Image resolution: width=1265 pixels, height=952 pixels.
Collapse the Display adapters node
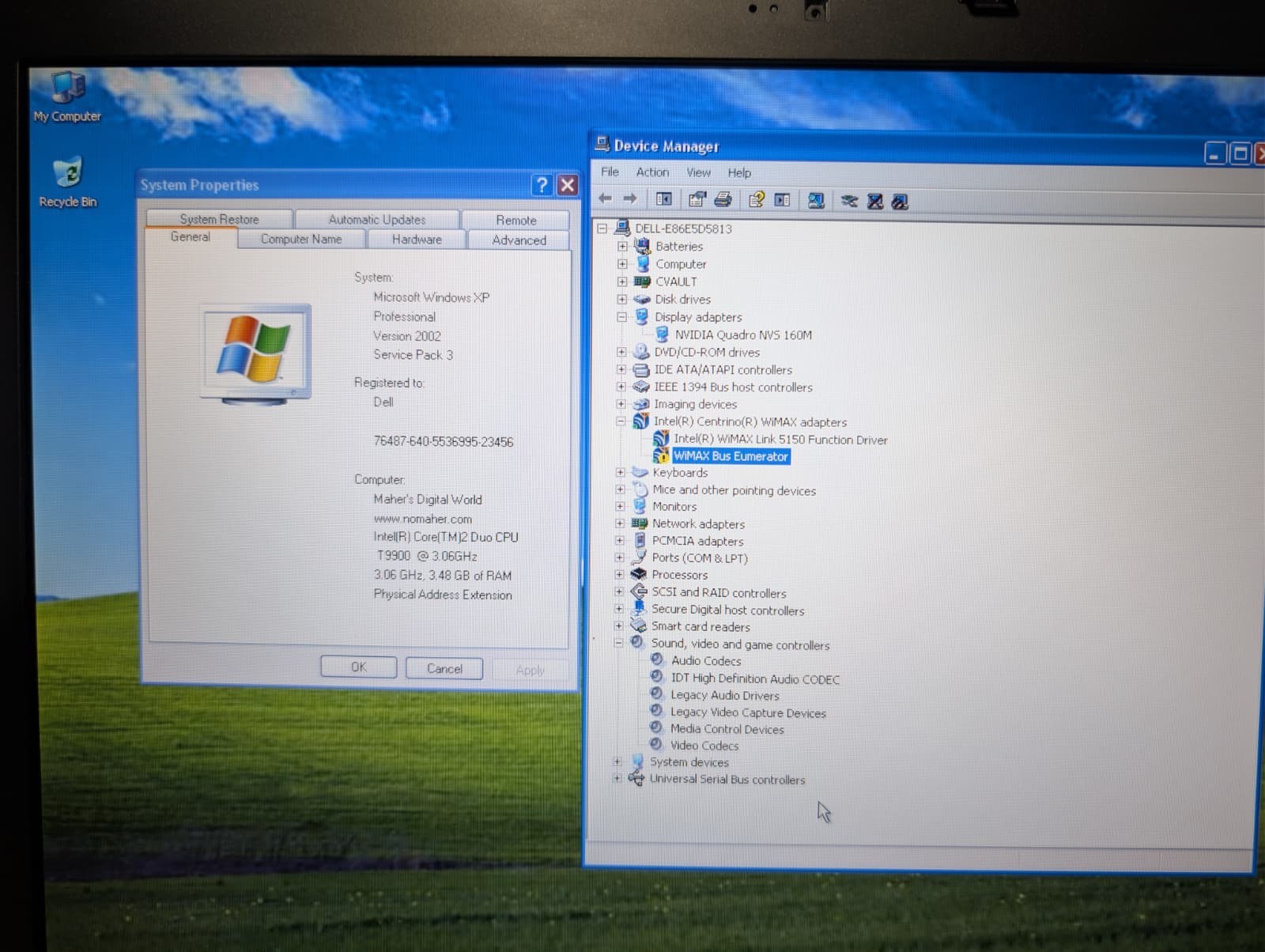pyautogui.click(x=622, y=316)
